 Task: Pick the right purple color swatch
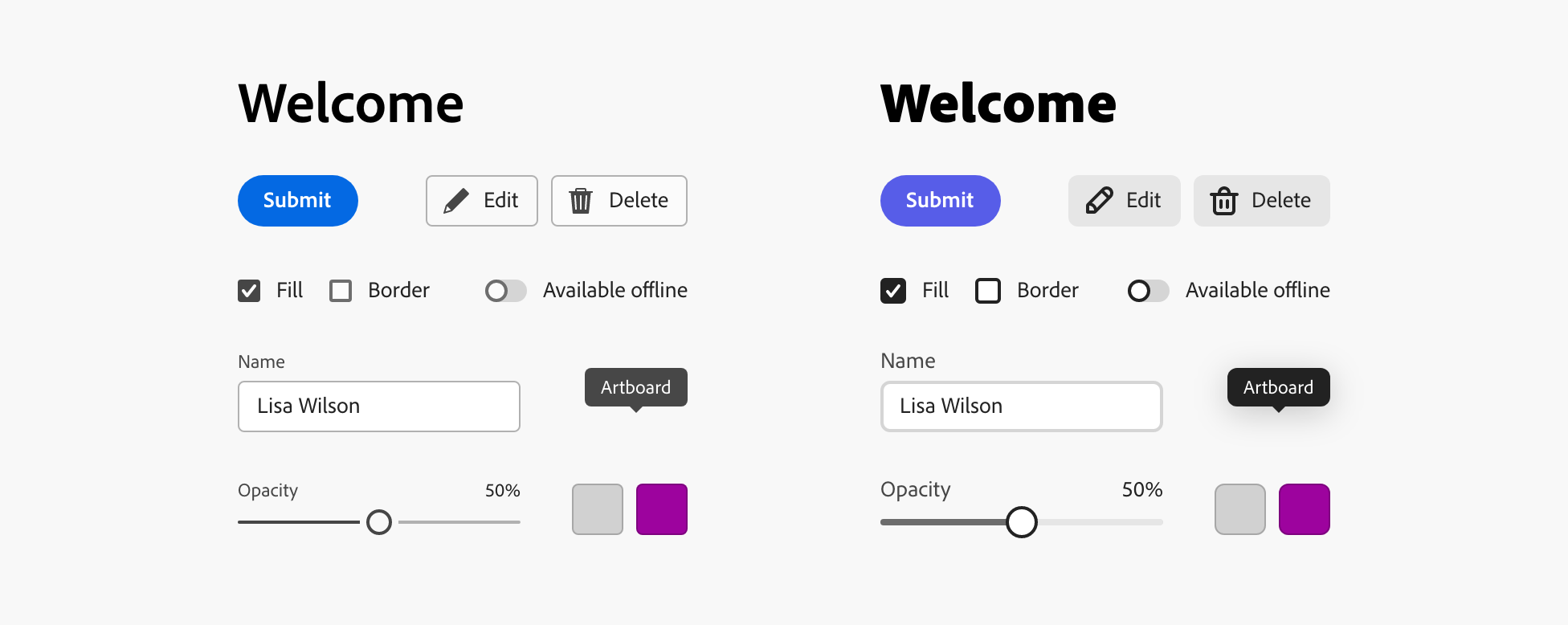tap(1305, 509)
